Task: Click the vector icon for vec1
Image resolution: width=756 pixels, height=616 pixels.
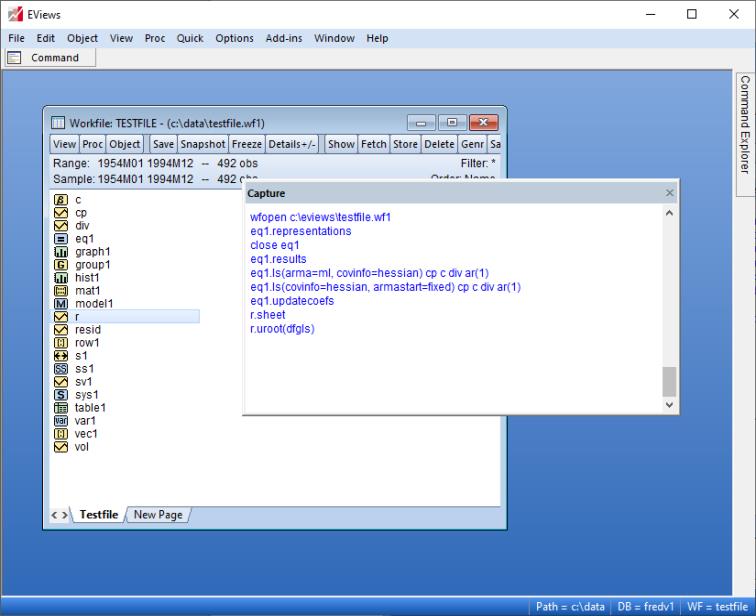Action: [61, 434]
